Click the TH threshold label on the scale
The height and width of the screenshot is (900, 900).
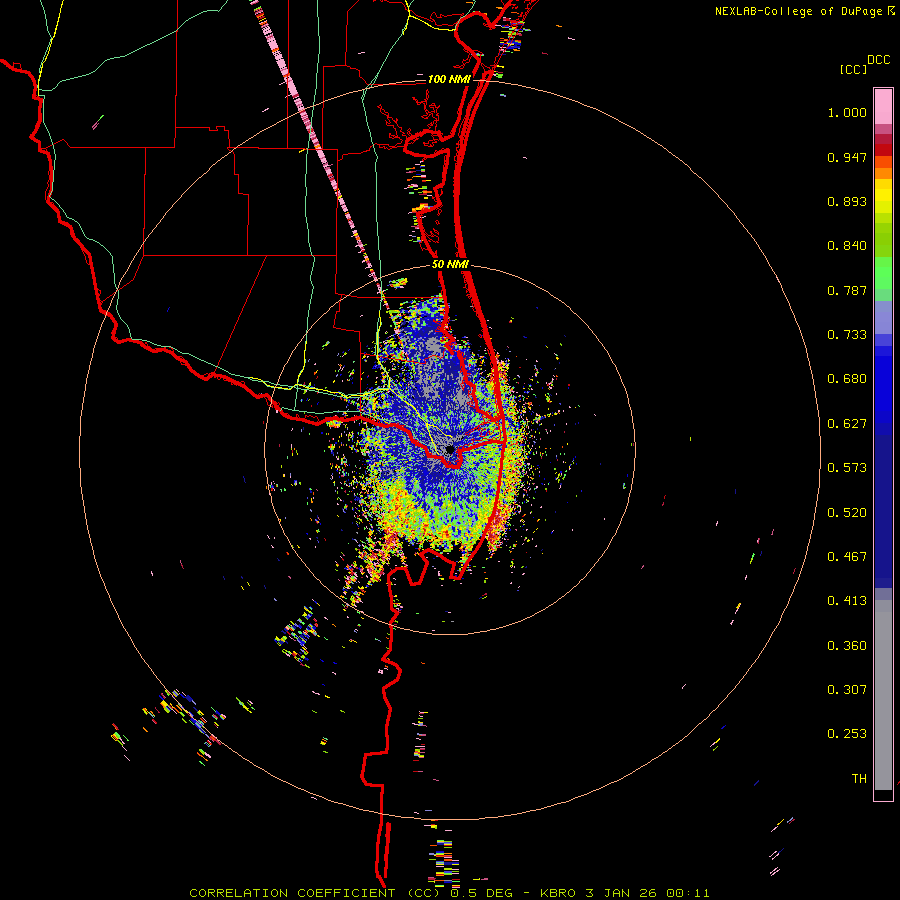[859, 779]
